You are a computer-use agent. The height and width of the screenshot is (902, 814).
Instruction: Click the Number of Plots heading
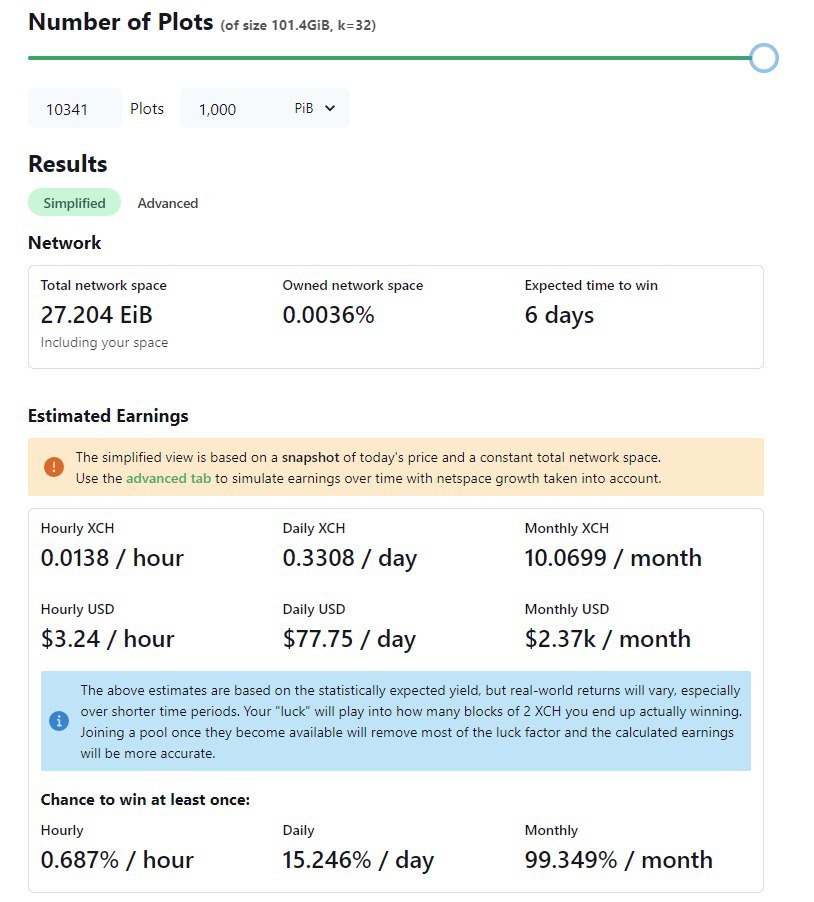(x=121, y=22)
